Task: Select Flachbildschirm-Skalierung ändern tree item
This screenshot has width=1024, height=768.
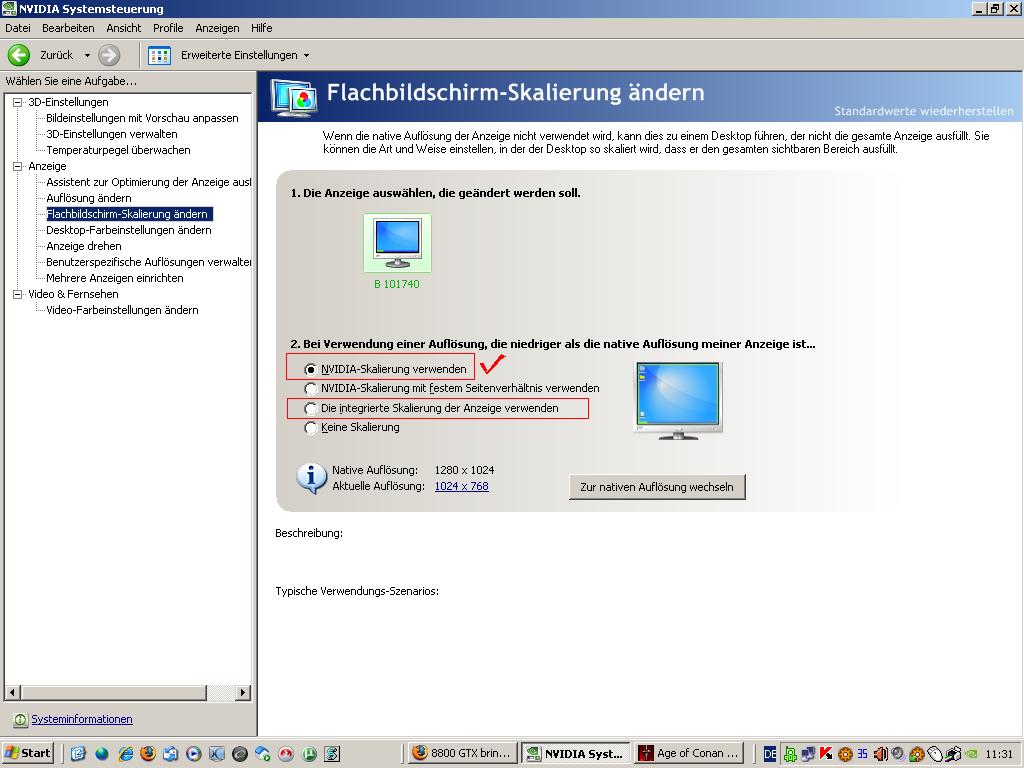Action: point(129,214)
